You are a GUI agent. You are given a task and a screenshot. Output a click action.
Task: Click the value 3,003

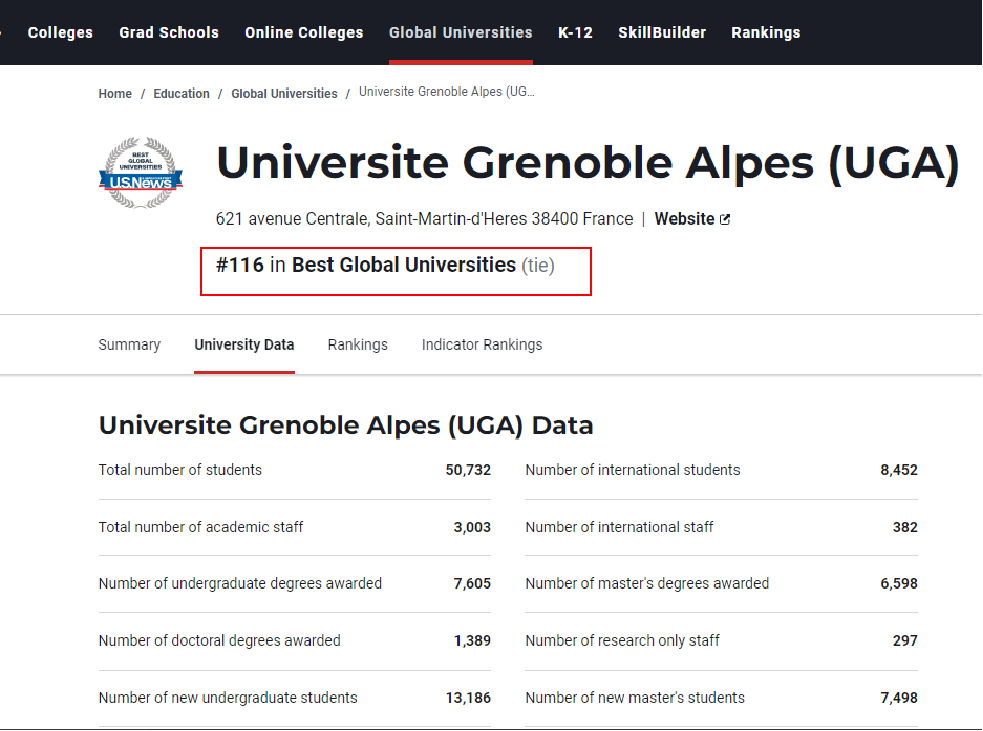coord(472,527)
